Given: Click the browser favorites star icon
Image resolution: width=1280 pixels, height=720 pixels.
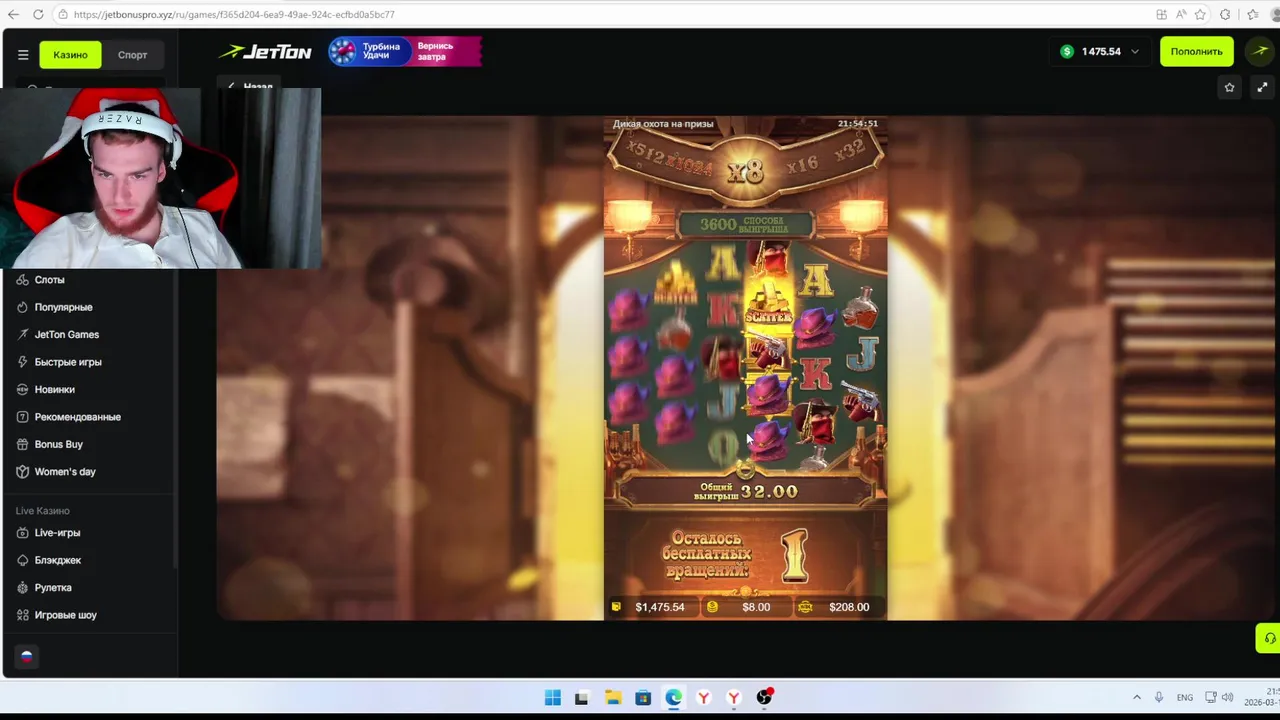Looking at the screenshot, I should click(1200, 14).
